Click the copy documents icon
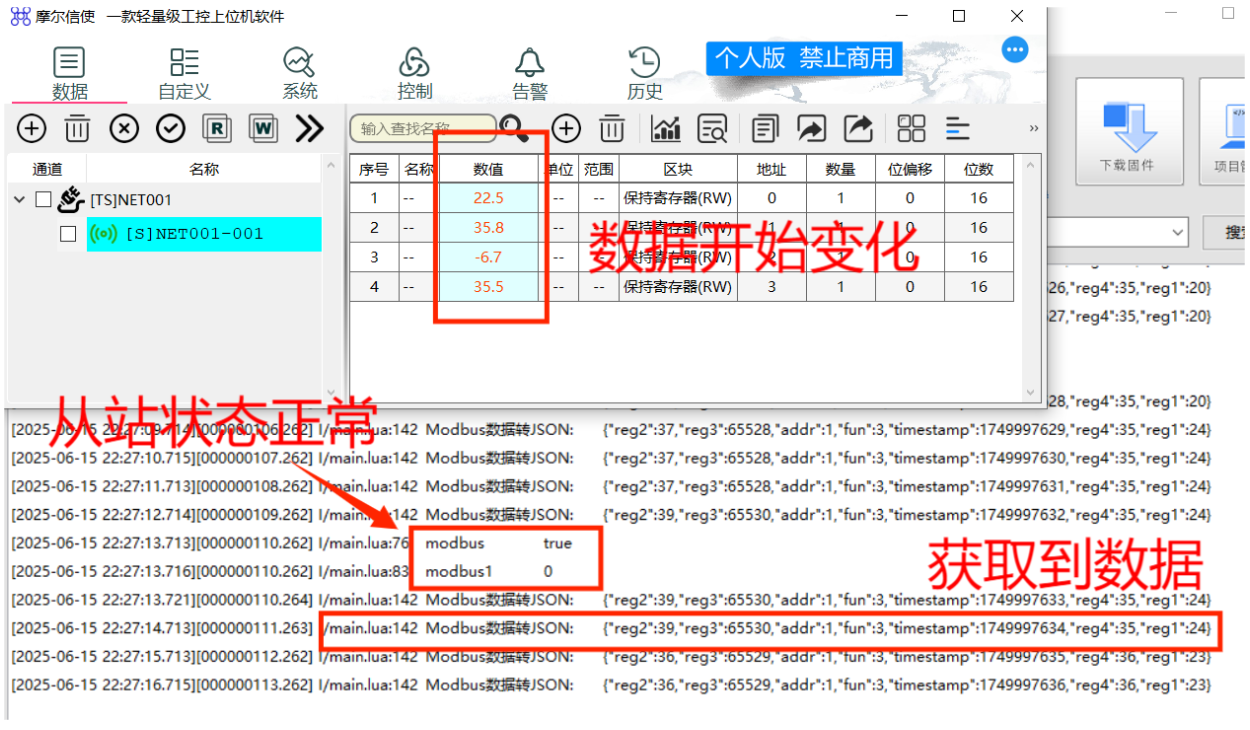The image size is (1250, 730). (x=765, y=128)
